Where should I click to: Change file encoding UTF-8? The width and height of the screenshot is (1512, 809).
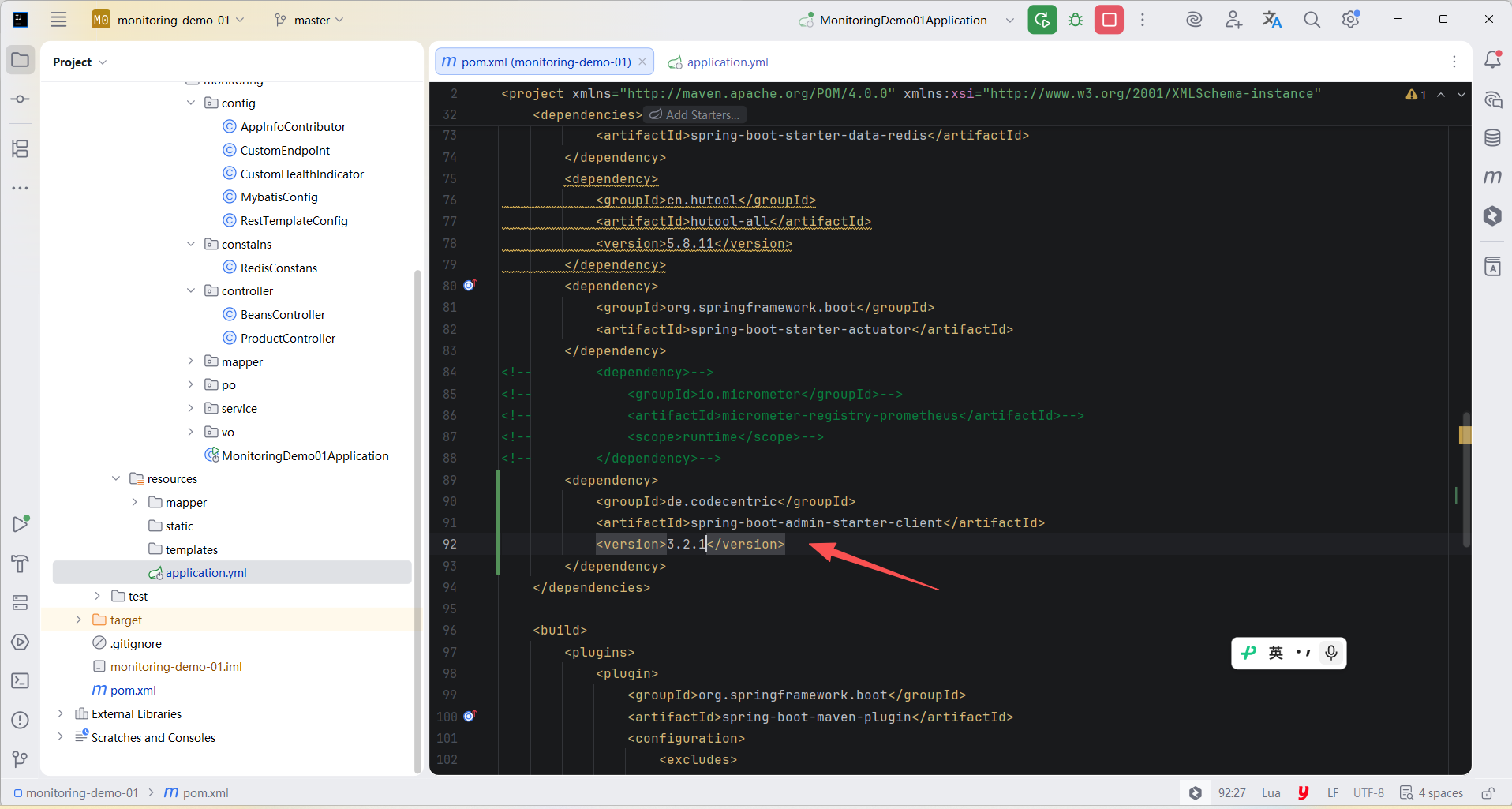tap(1368, 793)
